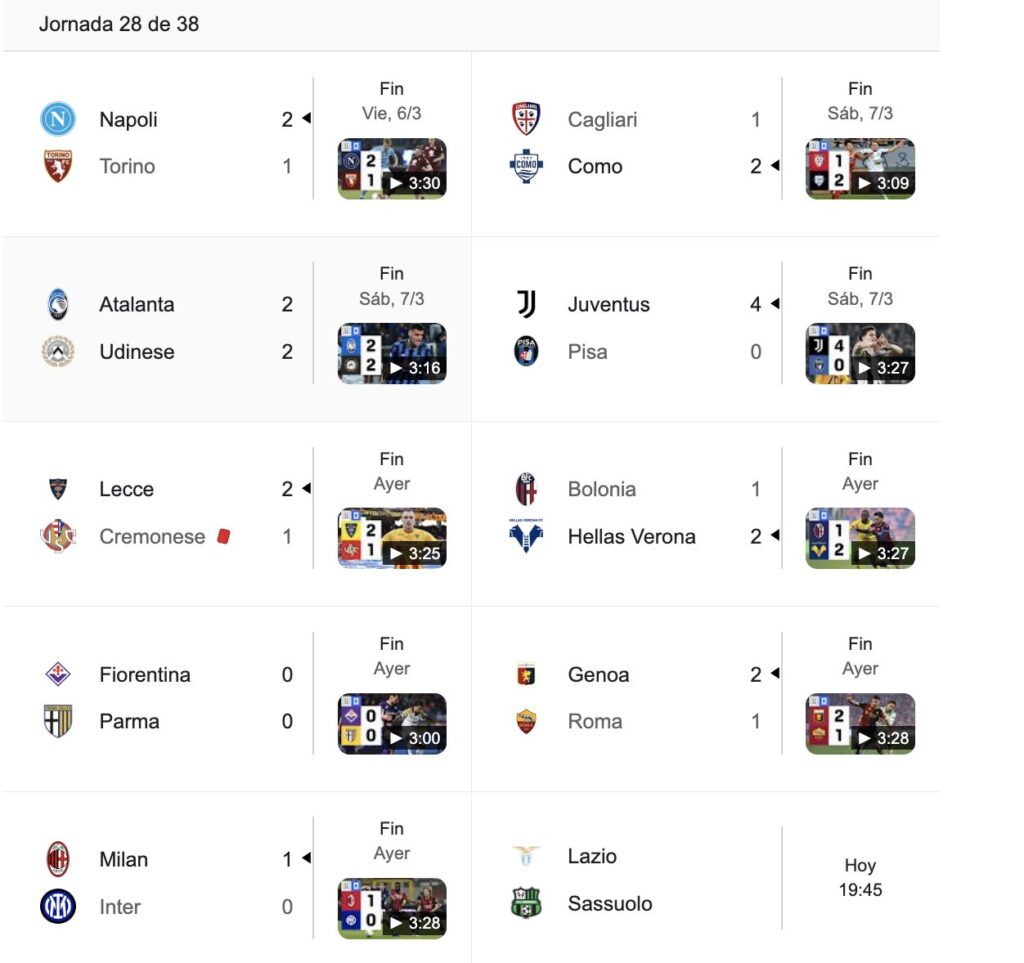Click the Cremonese red card indicator
This screenshot has width=1024, height=963.
(223, 536)
